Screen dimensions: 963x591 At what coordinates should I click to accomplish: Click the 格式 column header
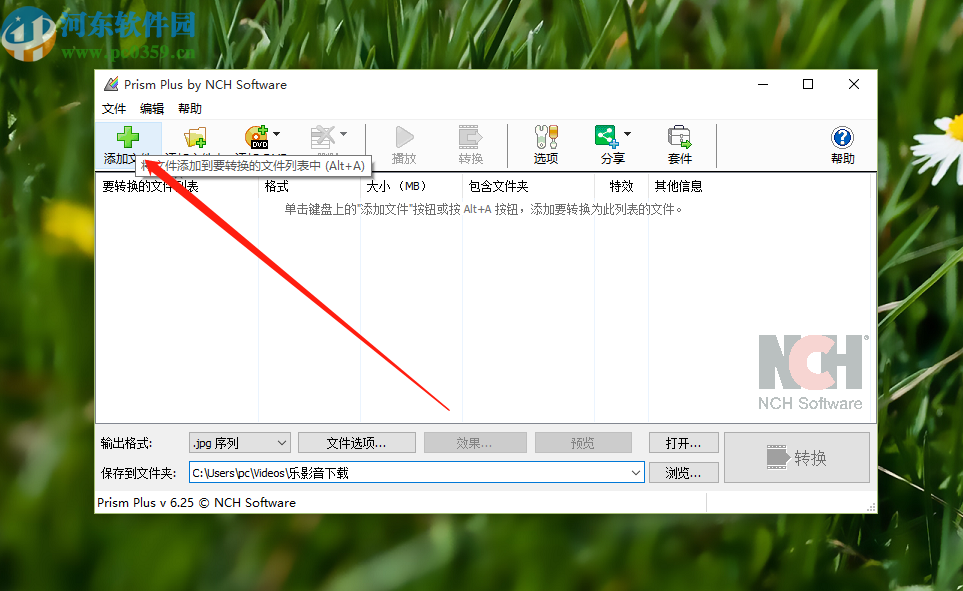tap(276, 186)
